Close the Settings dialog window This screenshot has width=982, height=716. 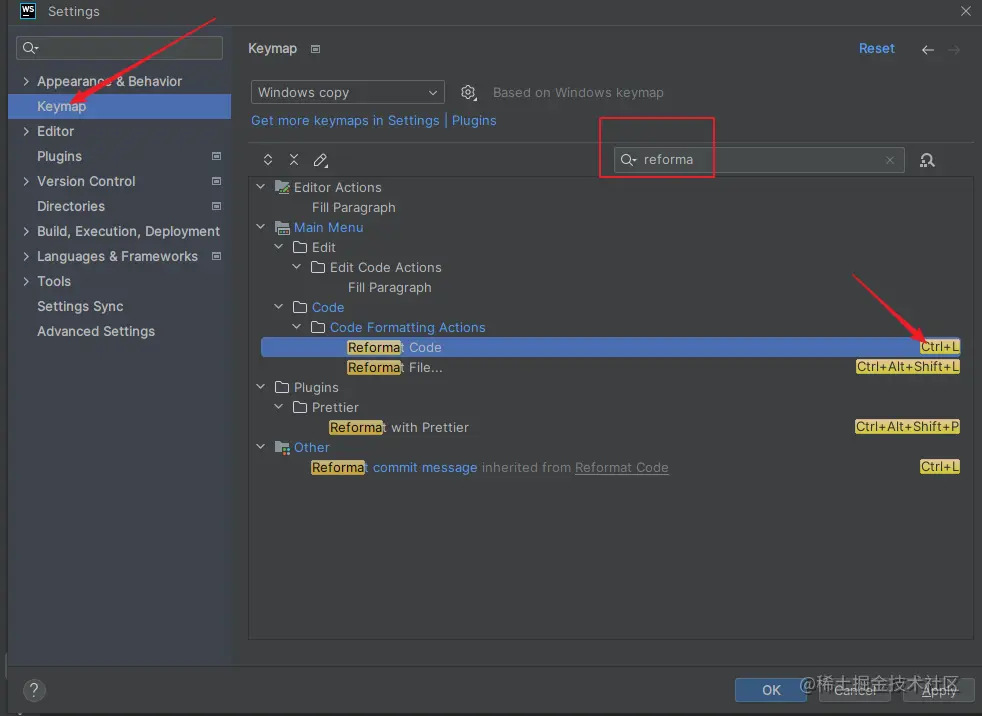[965, 11]
